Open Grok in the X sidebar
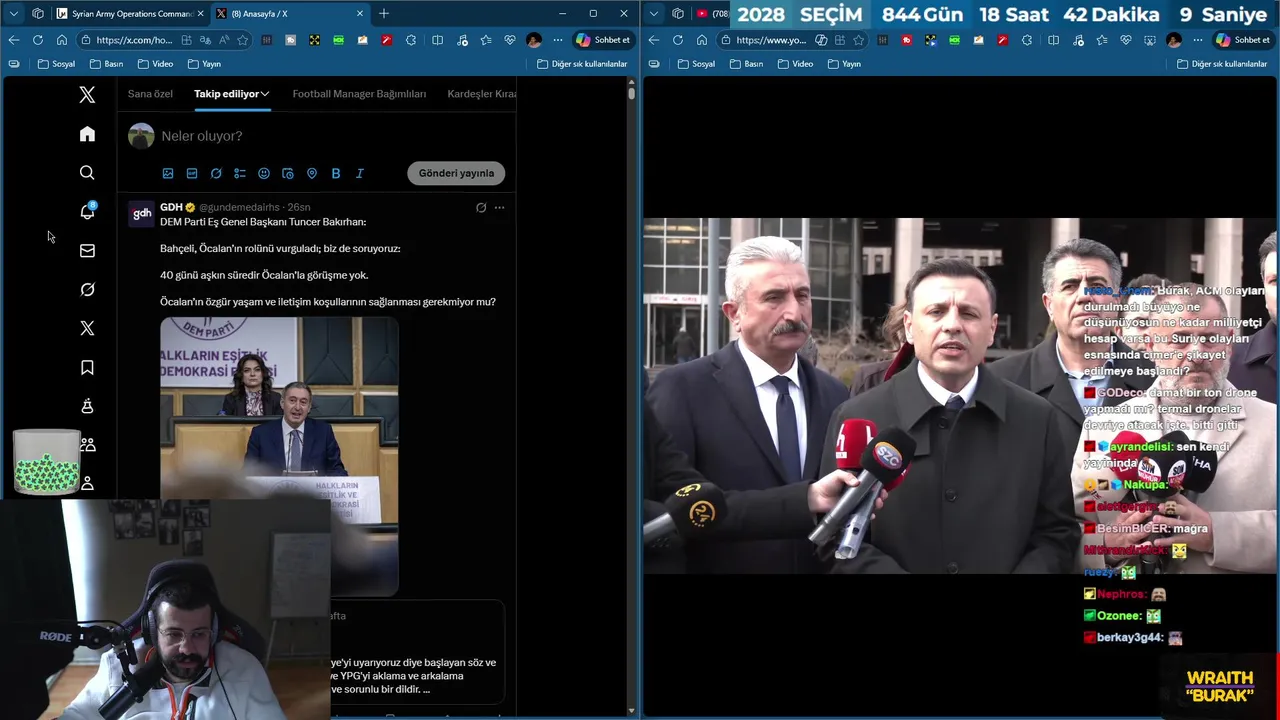The image size is (1280, 720). [x=87, y=289]
